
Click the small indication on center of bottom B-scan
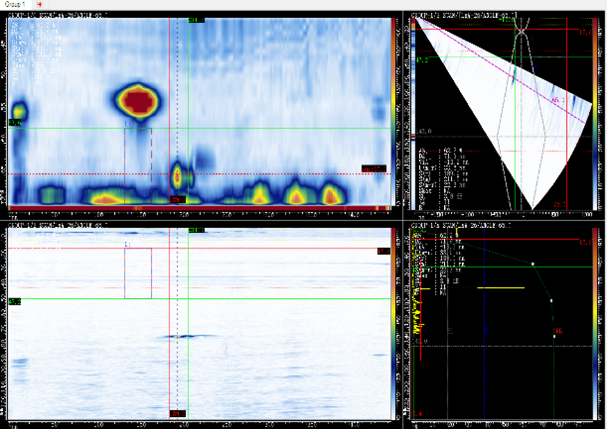pos(178,336)
